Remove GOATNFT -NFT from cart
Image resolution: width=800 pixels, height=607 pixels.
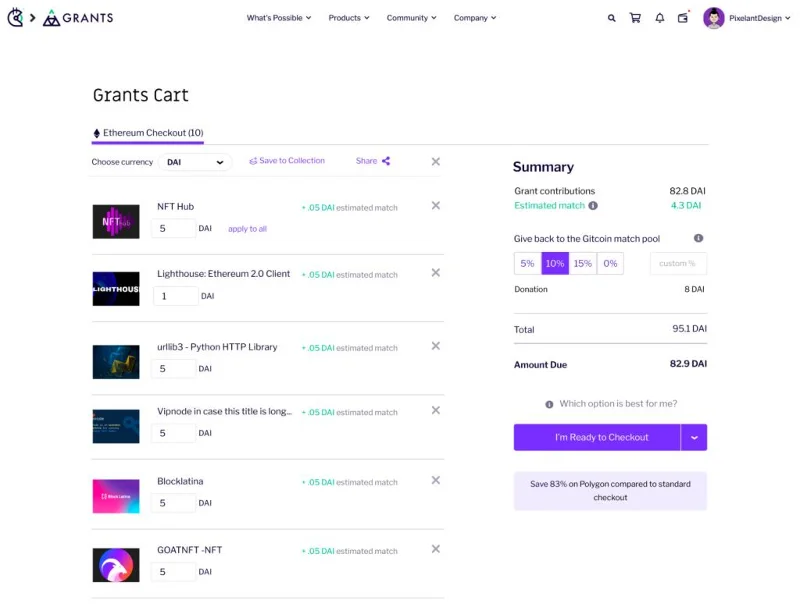coord(436,549)
